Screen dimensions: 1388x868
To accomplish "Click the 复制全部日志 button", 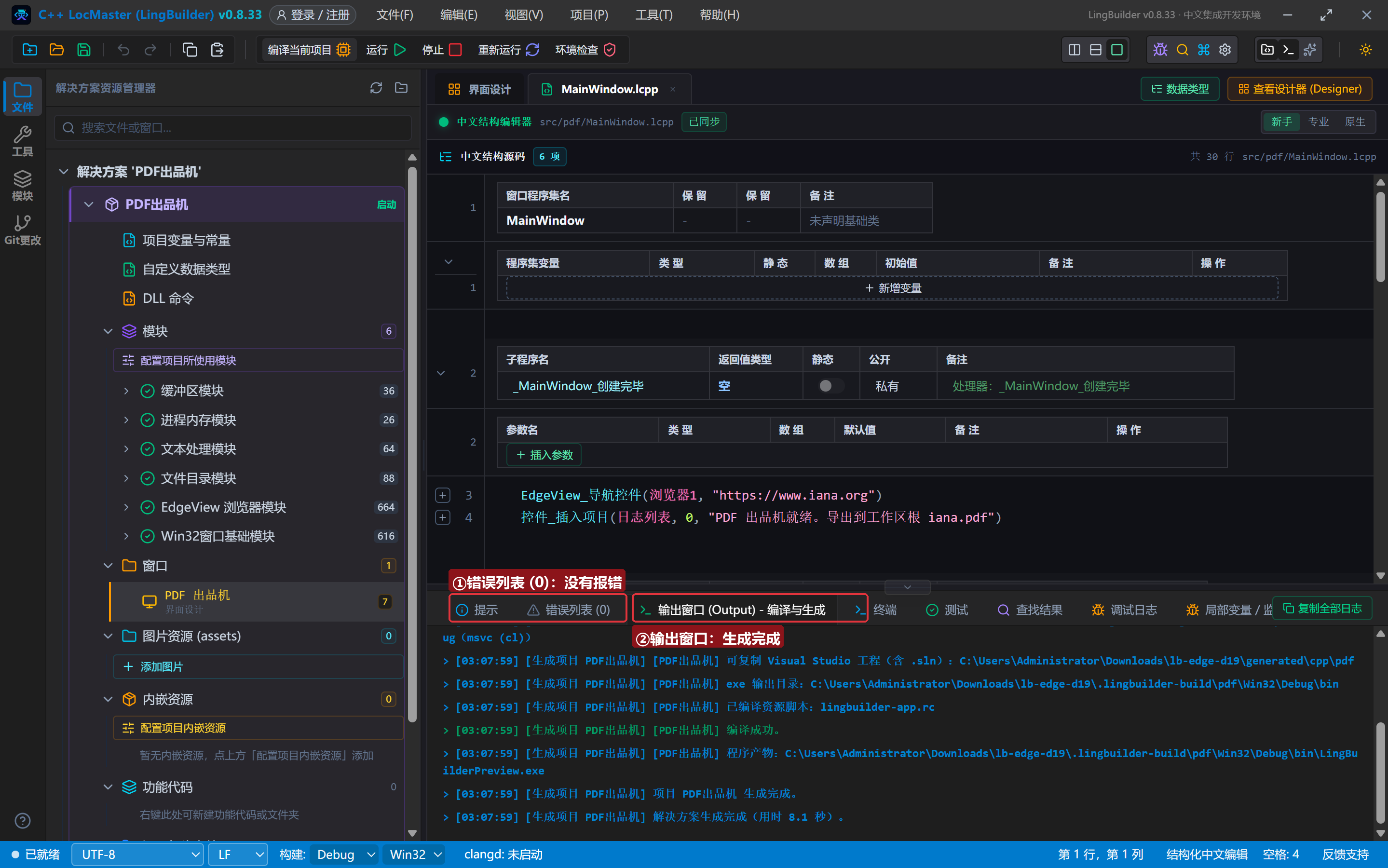I will tap(1322, 609).
